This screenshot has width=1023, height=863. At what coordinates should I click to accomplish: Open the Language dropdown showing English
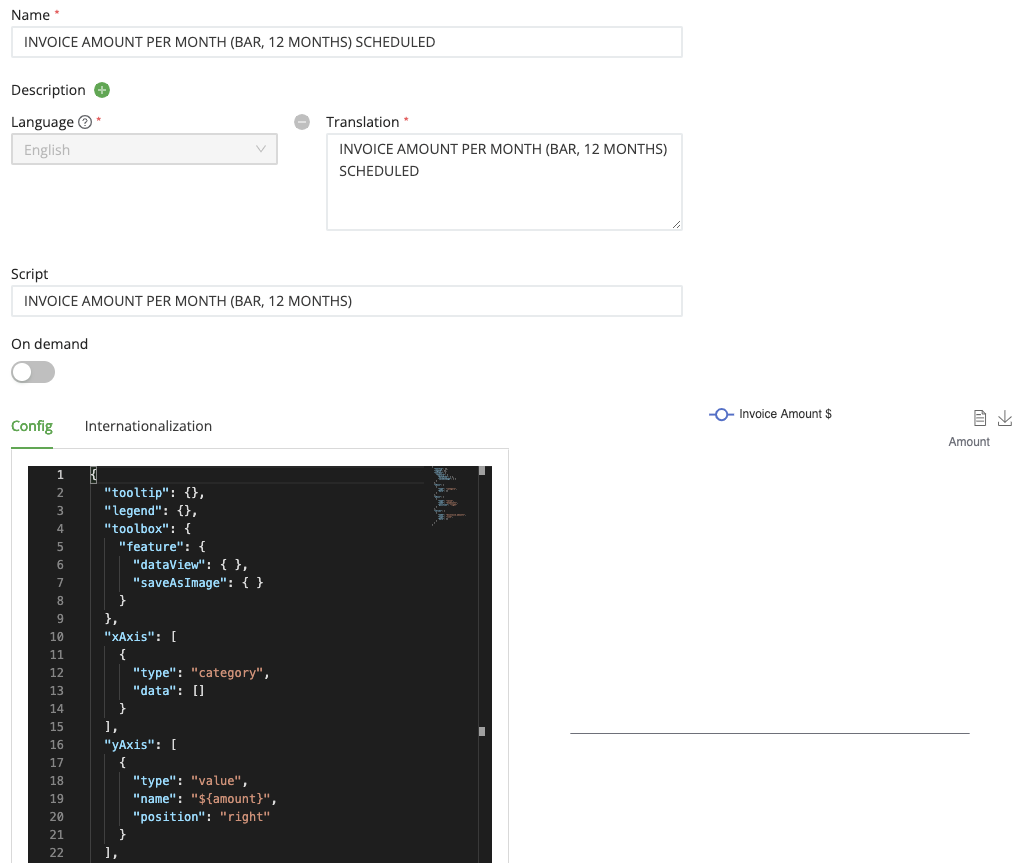(144, 150)
